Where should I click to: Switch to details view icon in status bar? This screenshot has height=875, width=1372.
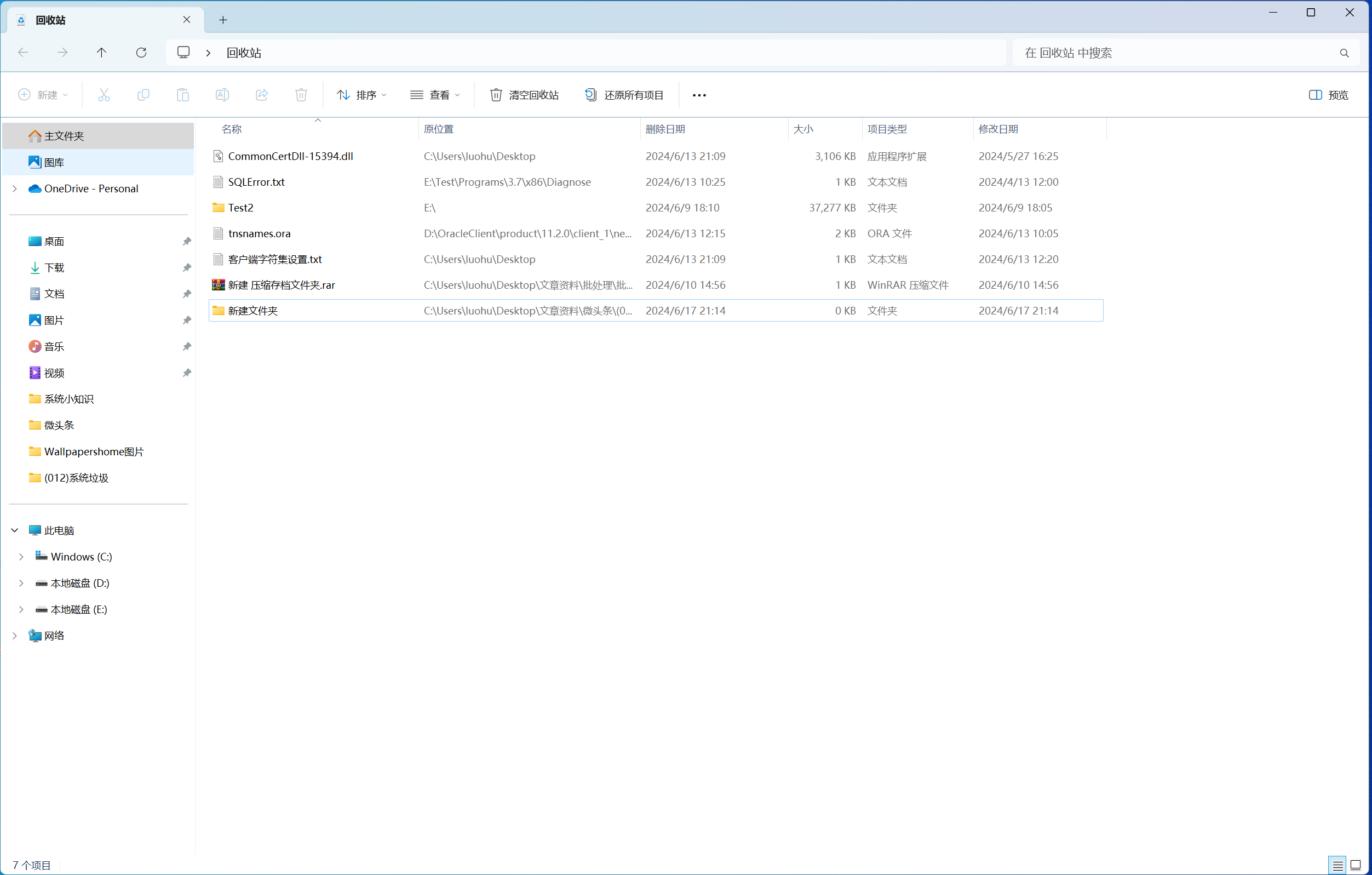(1337, 865)
